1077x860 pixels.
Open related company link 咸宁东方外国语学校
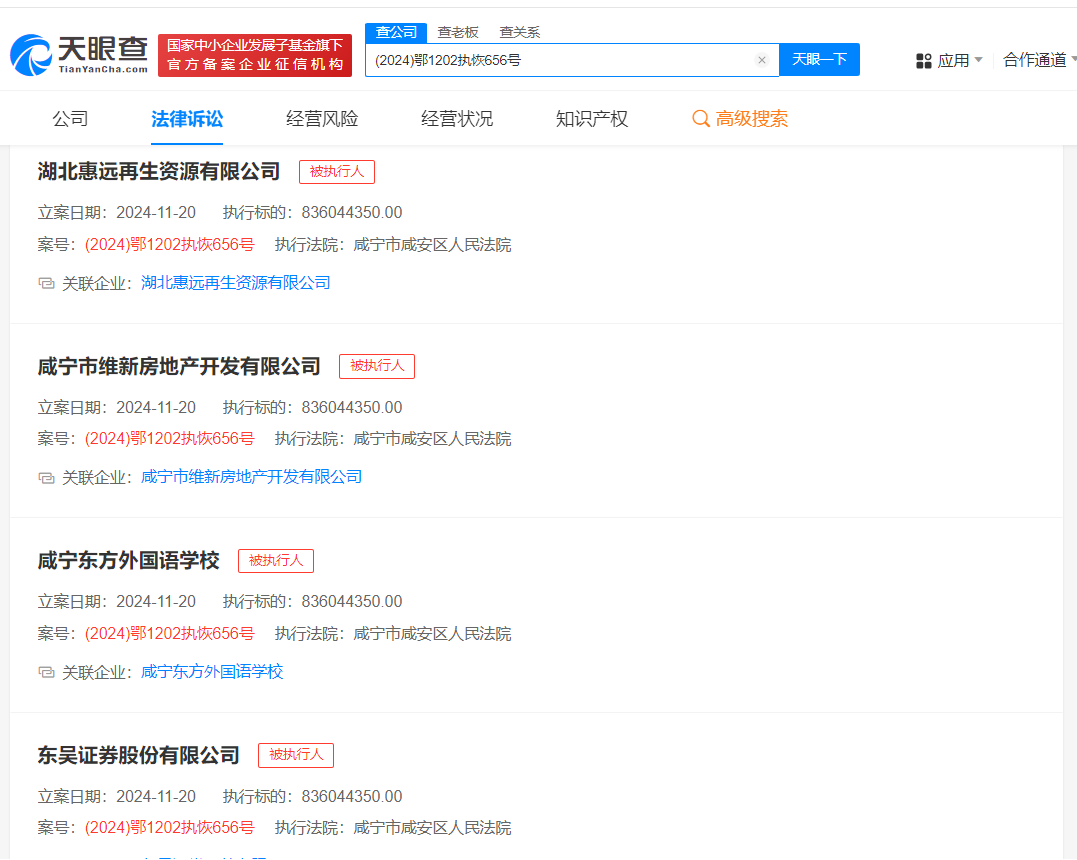(x=212, y=672)
